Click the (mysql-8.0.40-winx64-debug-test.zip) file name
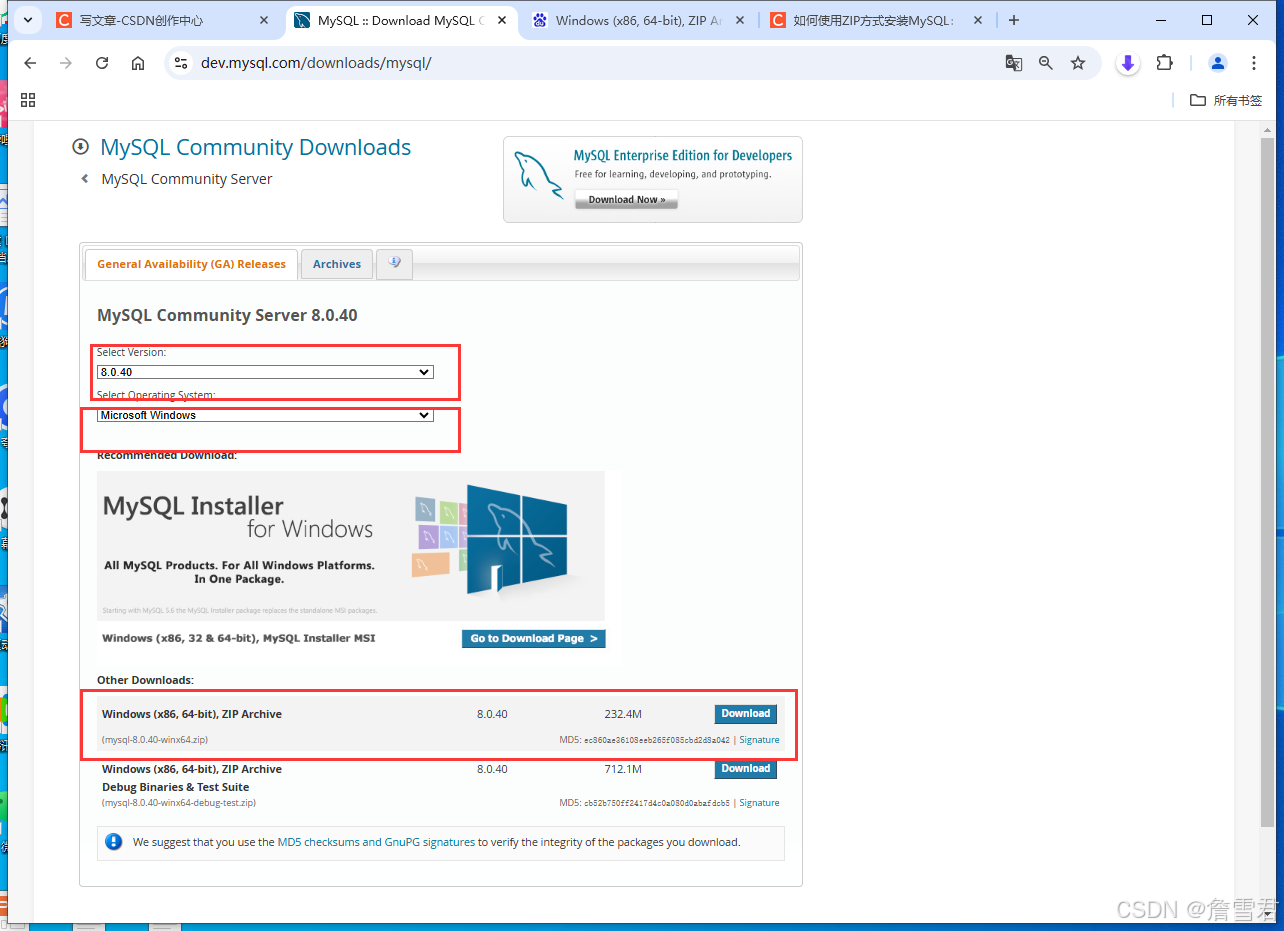The image size is (1284, 931). [x=178, y=803]
